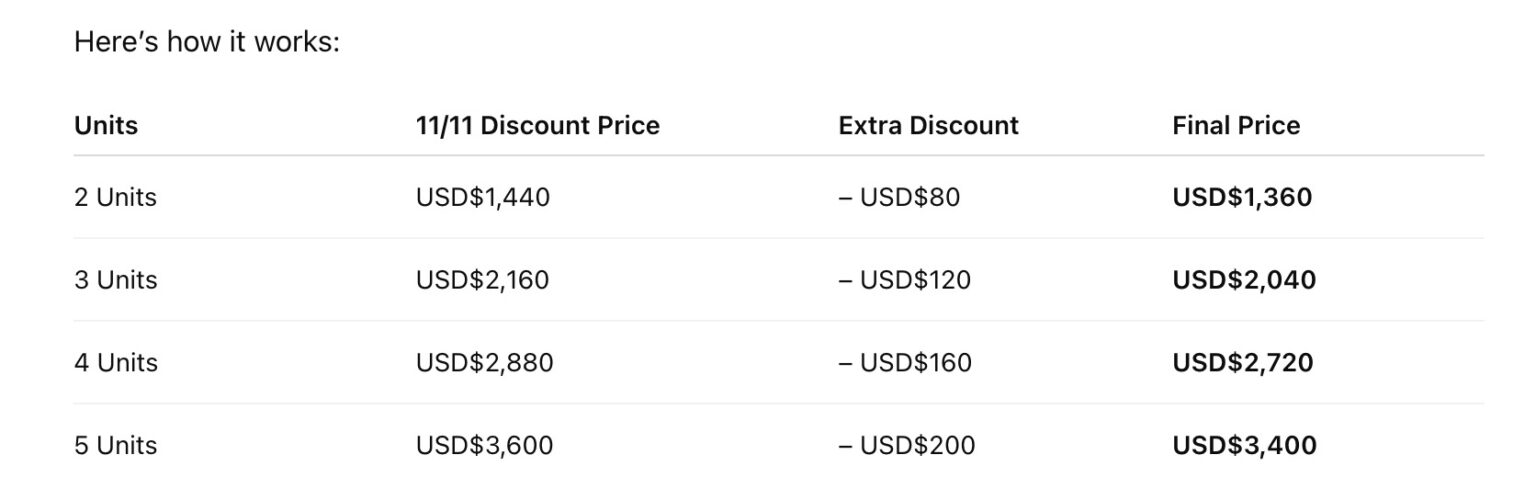Click the USD$1,440 discount price cell
1536x489 pixels.
pyautogui.click(x=482, y=198)
